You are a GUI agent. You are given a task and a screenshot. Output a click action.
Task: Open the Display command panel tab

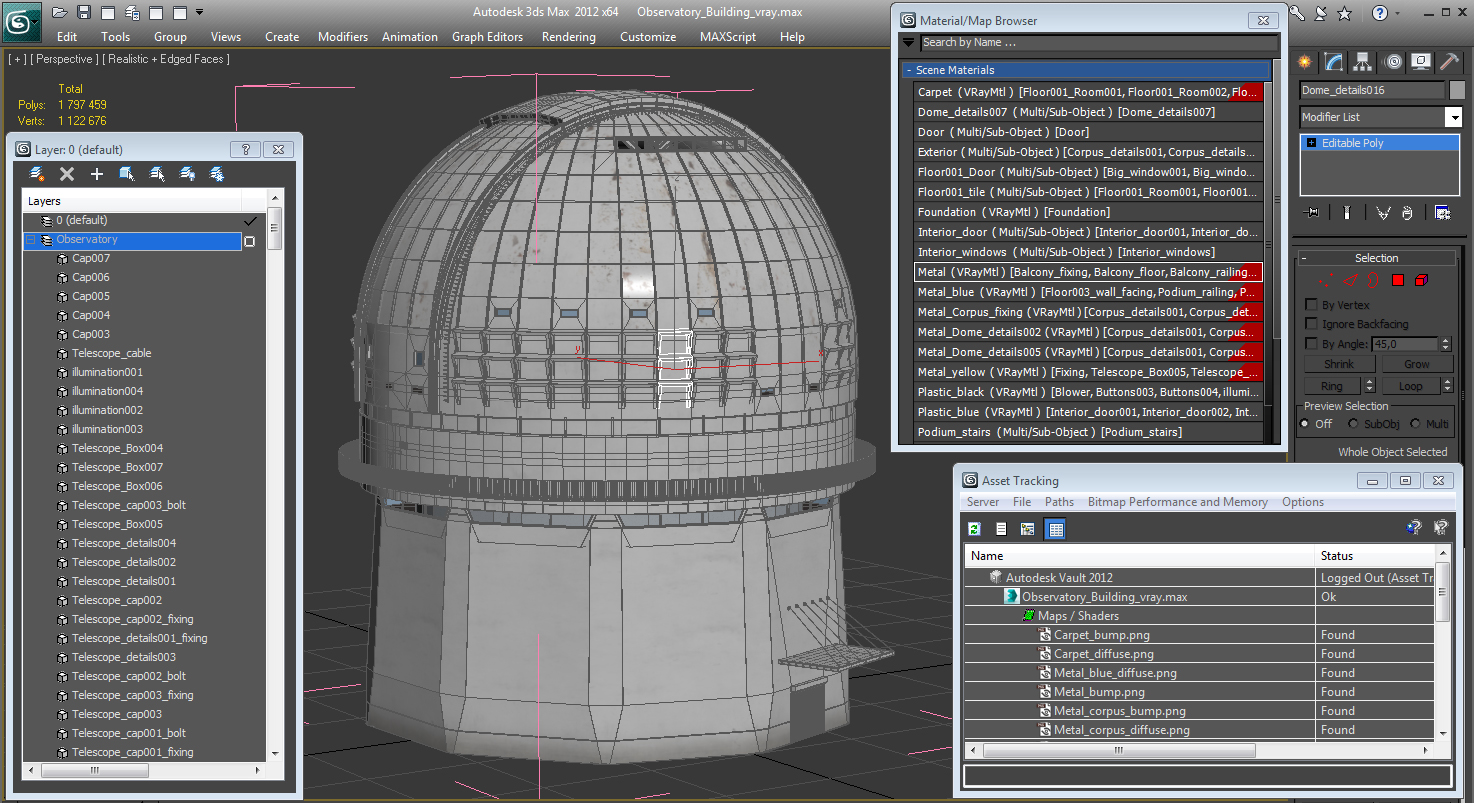click(x=1421, y=62)
